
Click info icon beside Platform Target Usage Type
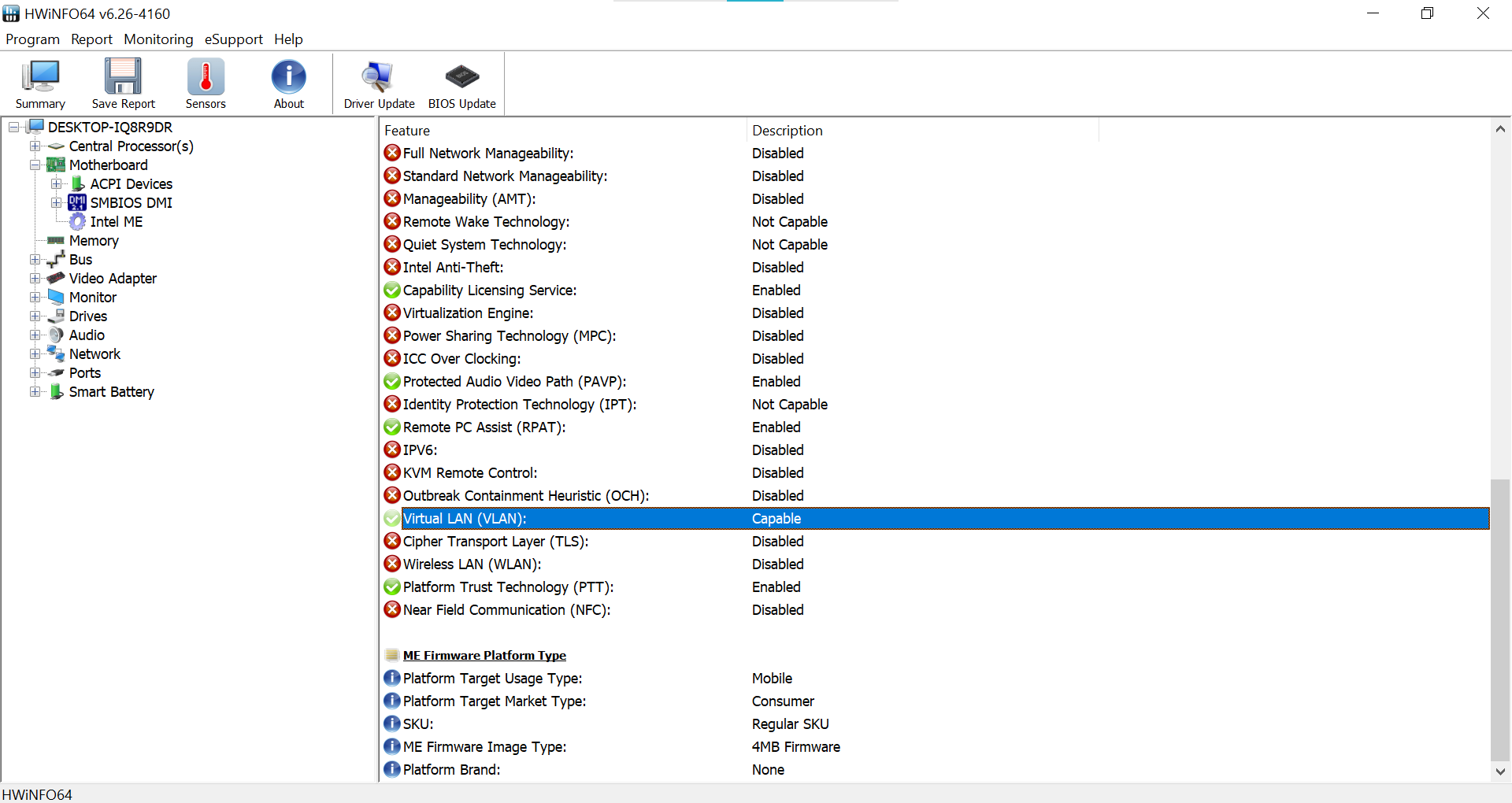392,678
